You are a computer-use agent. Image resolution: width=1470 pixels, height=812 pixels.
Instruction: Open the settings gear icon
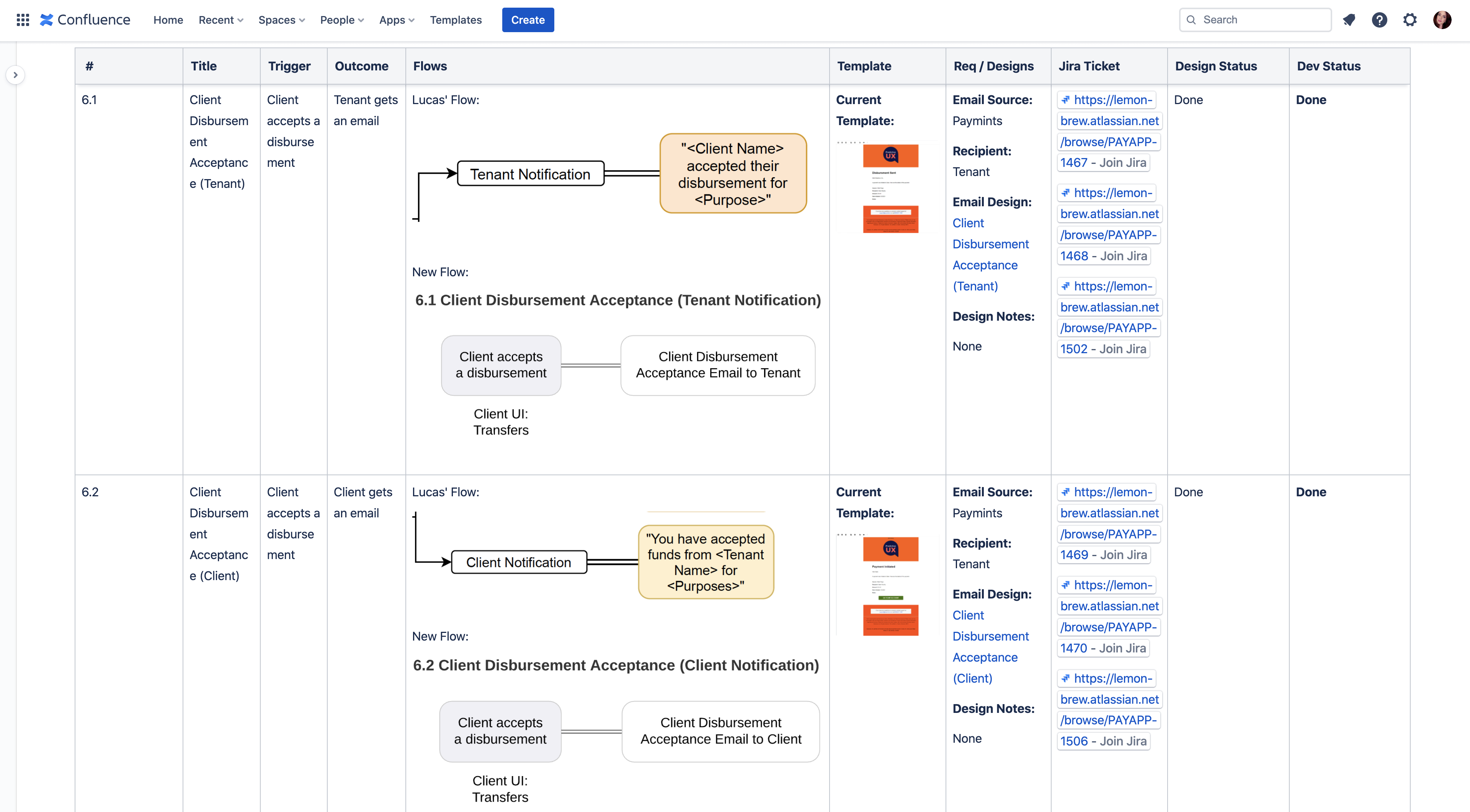1409,20
